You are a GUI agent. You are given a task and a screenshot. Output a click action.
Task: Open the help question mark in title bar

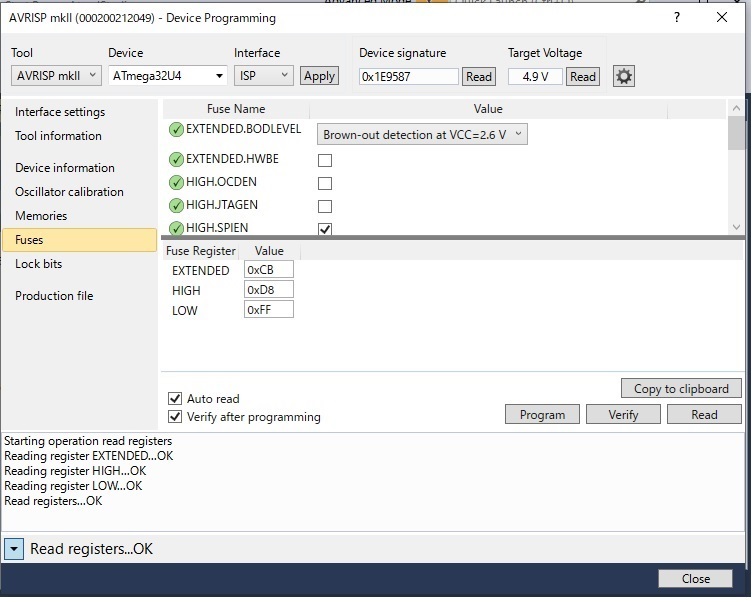(x=677, y=18)
